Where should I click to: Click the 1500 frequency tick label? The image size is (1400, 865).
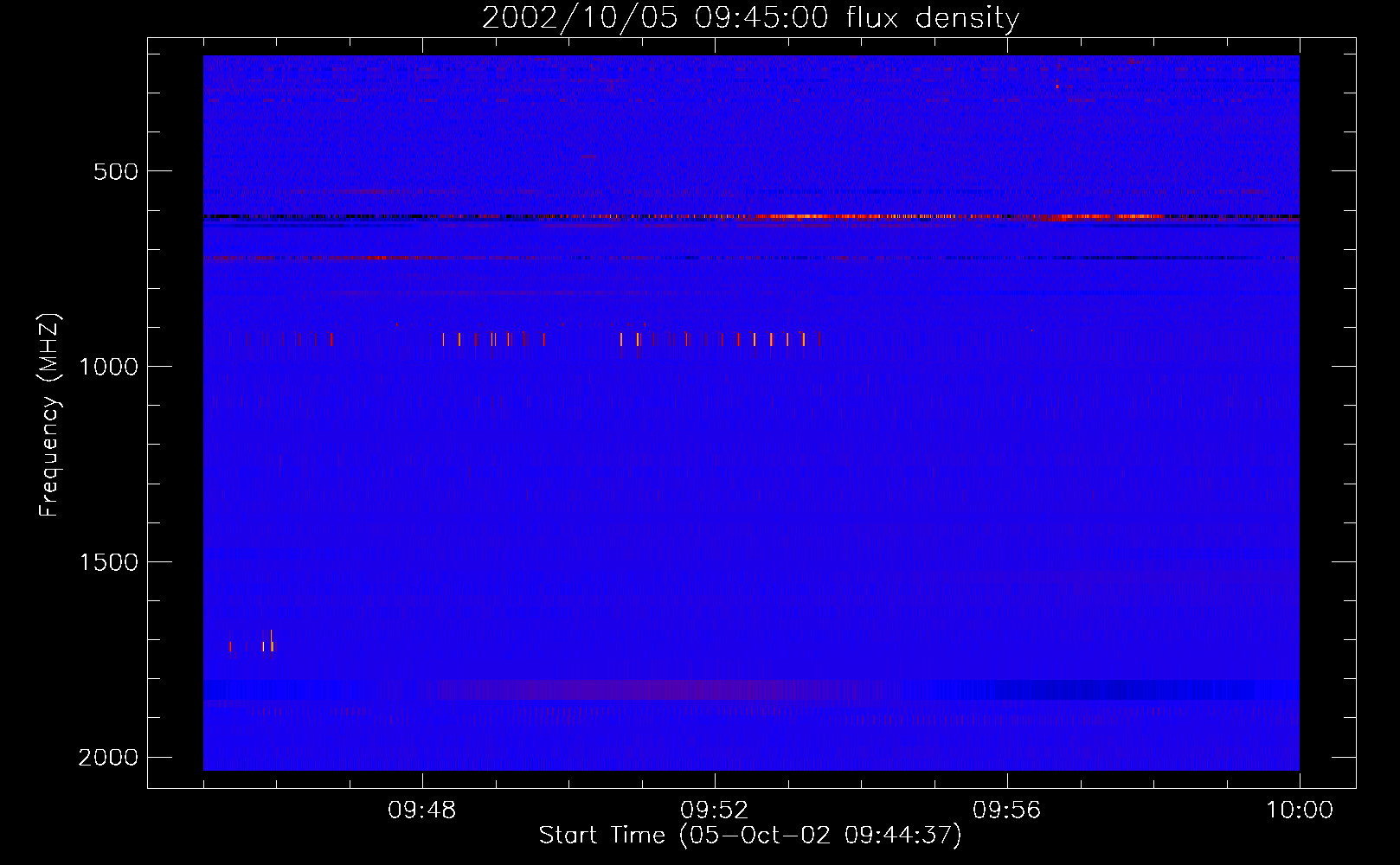click(108, 562)
